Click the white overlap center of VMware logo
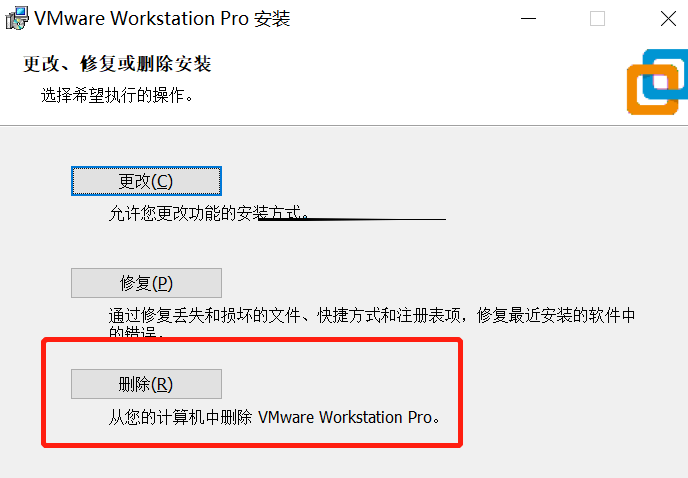This screenshot has width=688, height=478. [660, 82]
